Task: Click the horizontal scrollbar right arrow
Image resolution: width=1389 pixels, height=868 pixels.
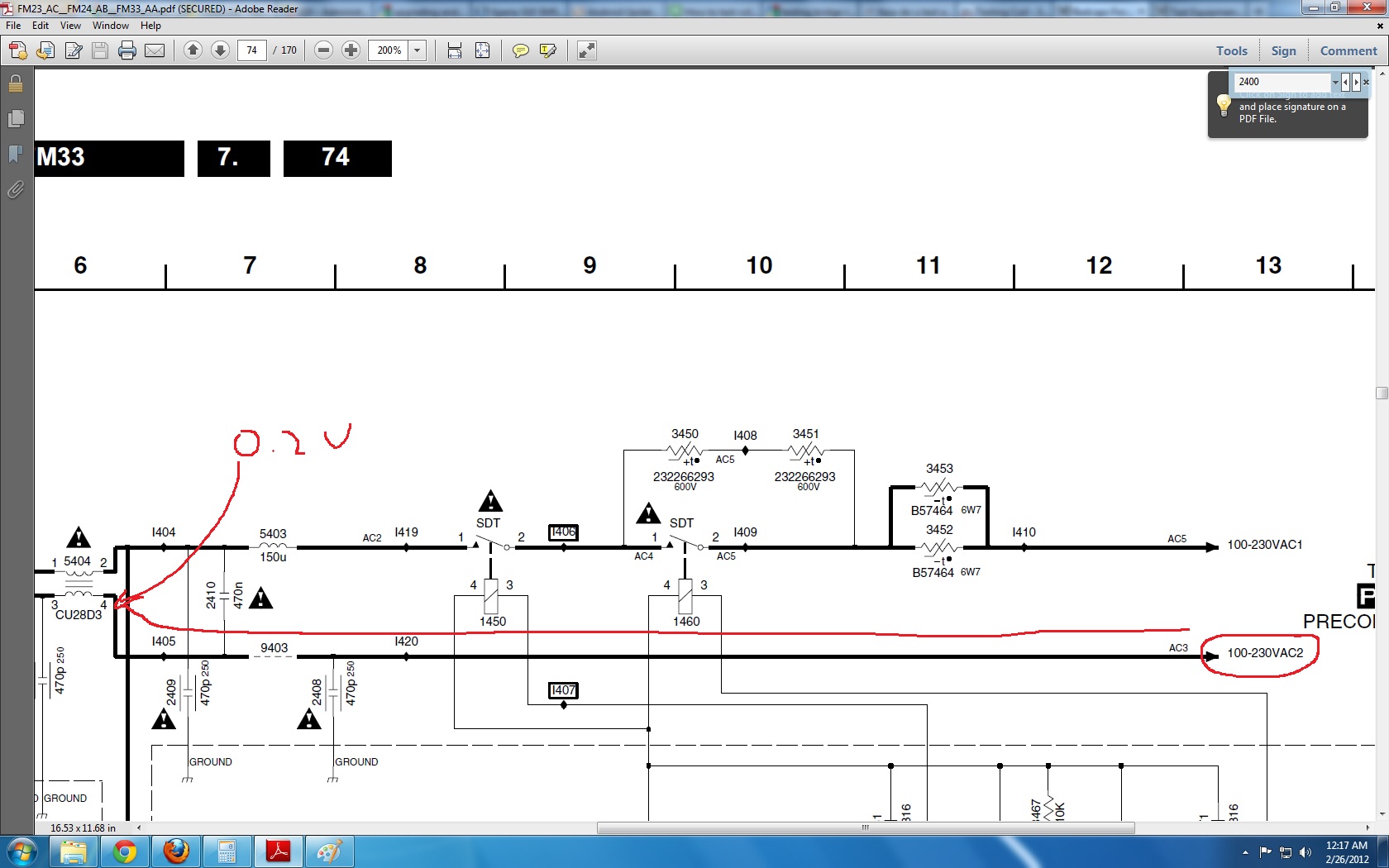Action: pos(1368,827)
